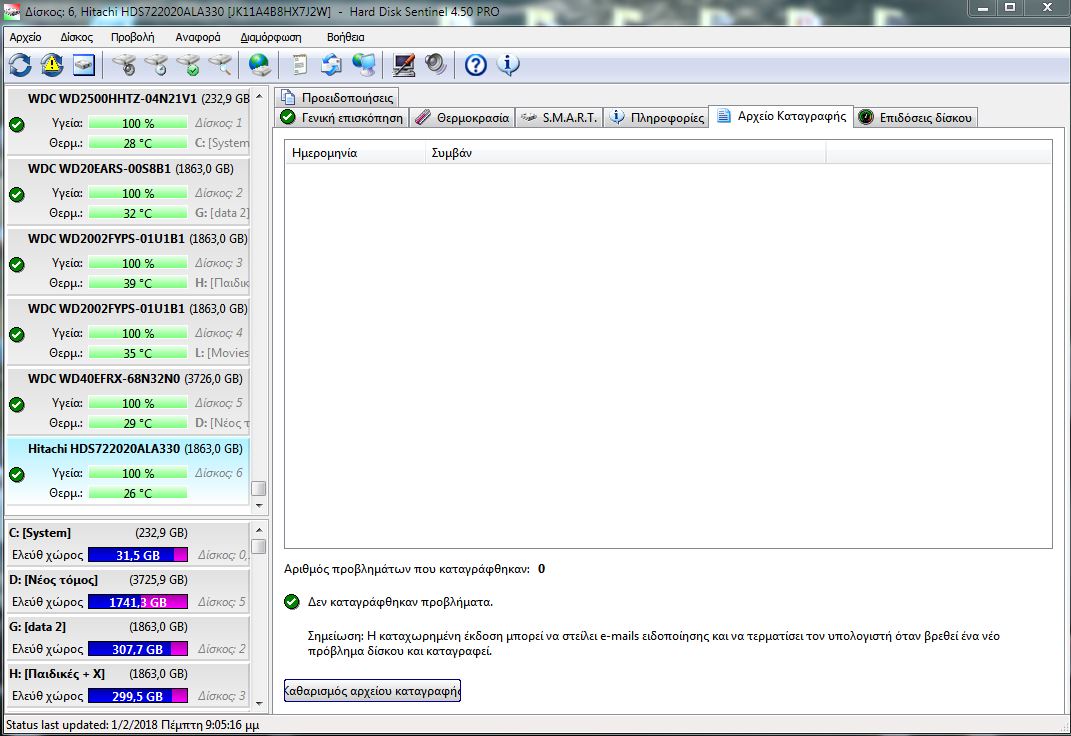1071x736 pixels.
Task: Select the H: [Παιδικές + Χ] partition entry
Action: 128,685
